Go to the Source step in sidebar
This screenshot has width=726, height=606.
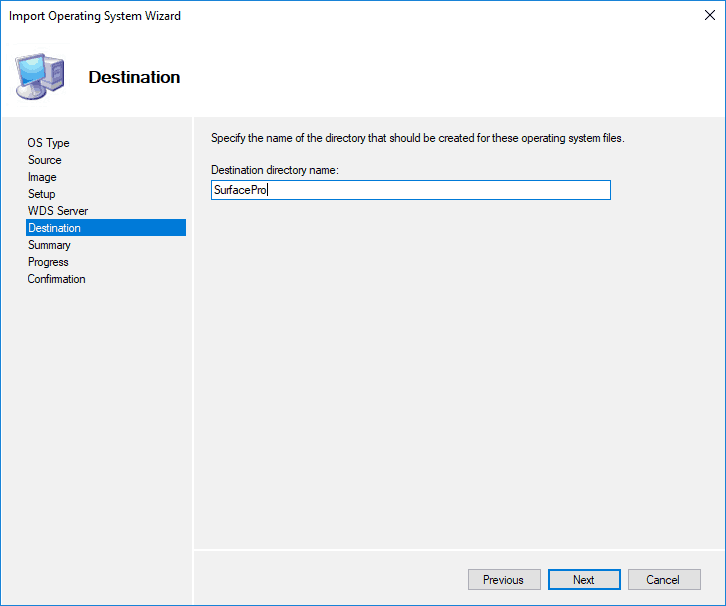pos(44,160)
